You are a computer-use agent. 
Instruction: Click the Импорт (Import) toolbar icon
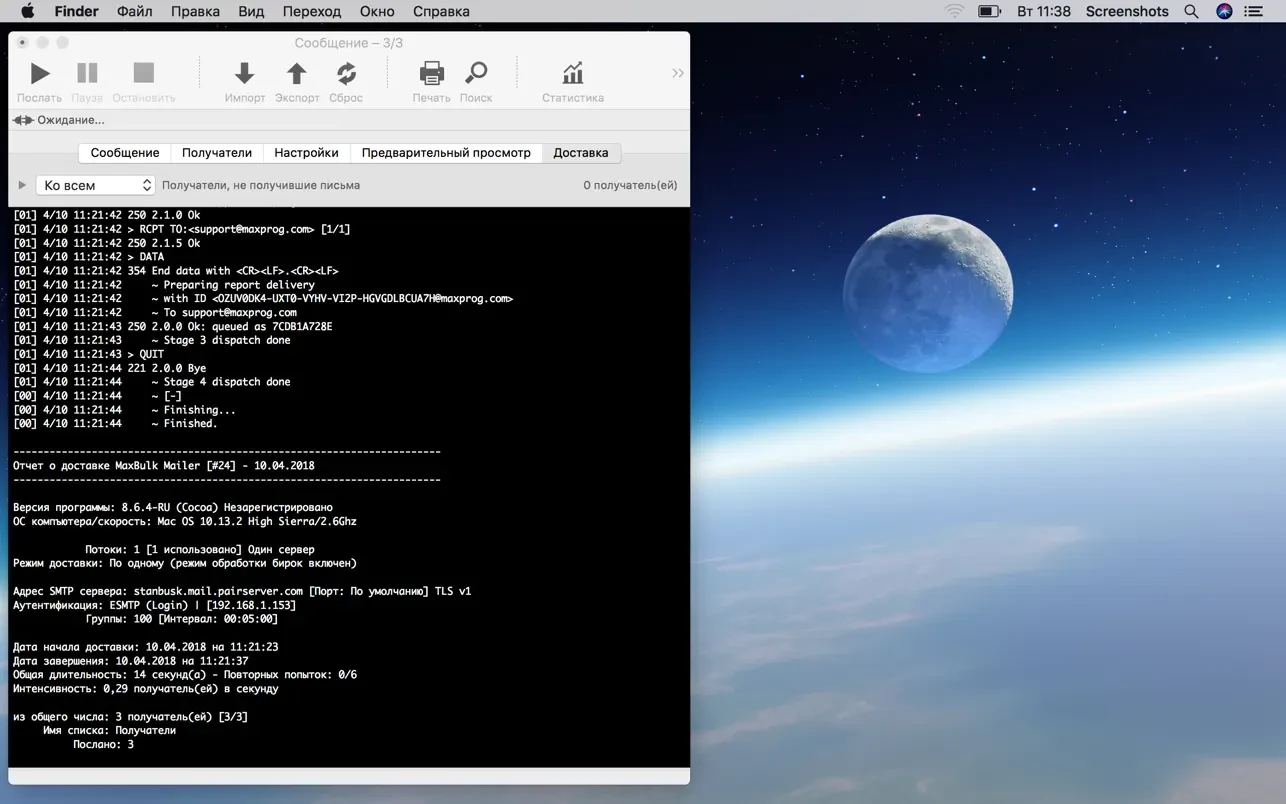[244, 74]
